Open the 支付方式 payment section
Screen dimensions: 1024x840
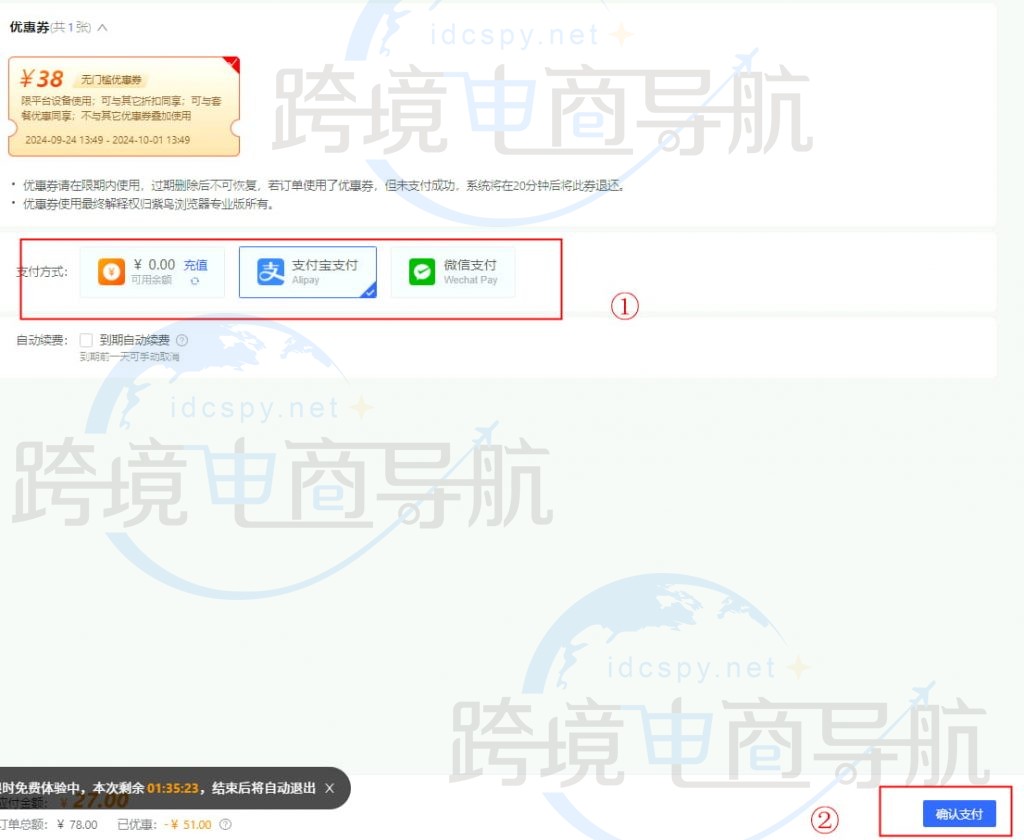point(41,271)
